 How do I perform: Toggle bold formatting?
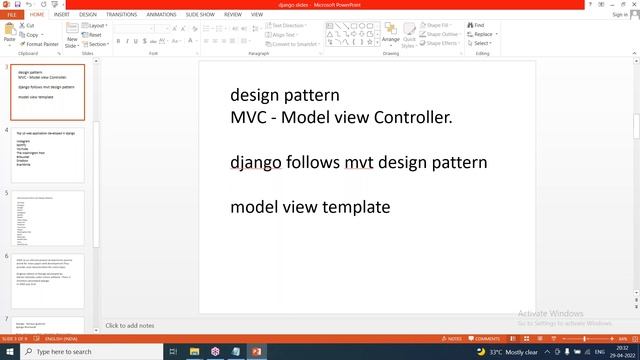[x=118, y=41]
